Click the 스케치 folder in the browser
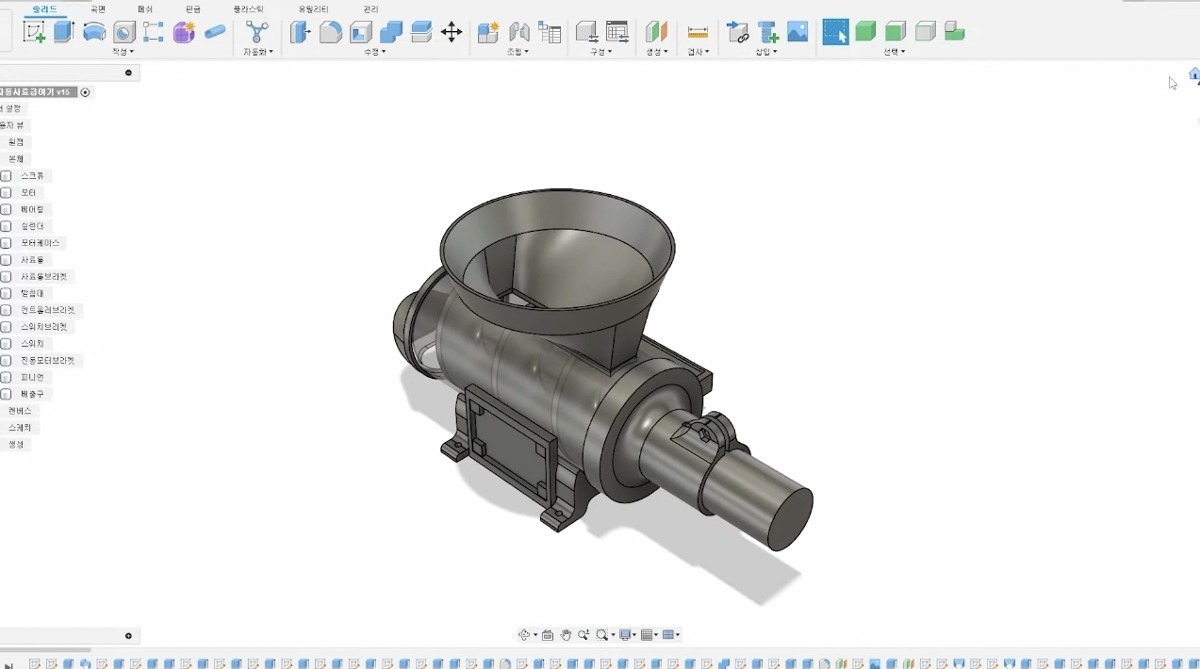The image size is (1200, 669). point(20,428)
